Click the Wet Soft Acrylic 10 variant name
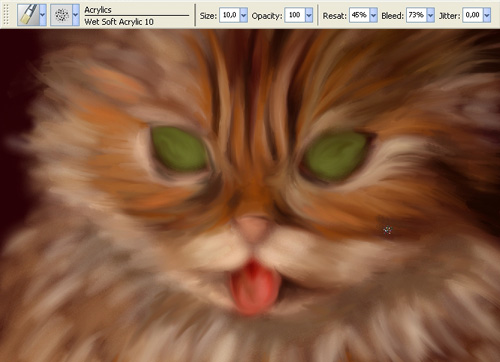The width and height of the screenshot is (500, 362). (x=119, y=22)
